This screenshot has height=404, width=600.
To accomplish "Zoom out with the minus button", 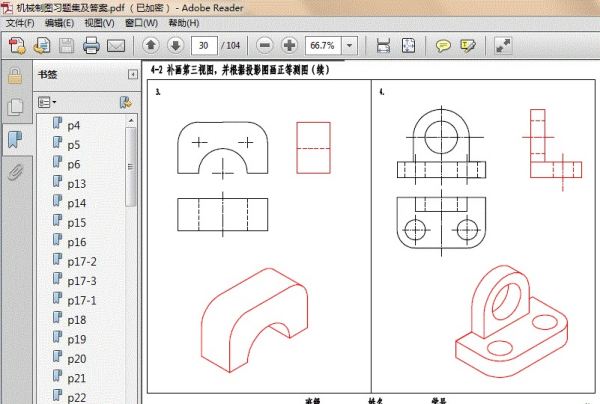I will tap(264, 46).
